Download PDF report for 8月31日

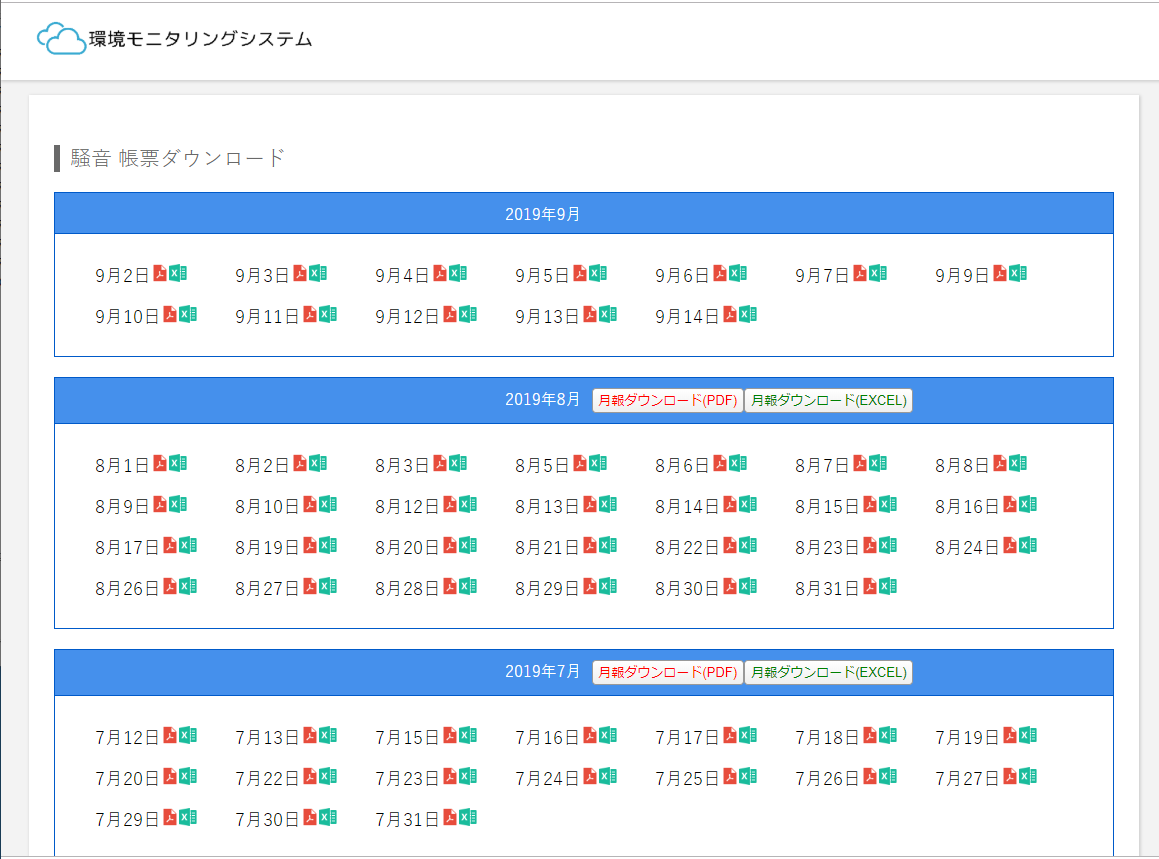[869, 585]
